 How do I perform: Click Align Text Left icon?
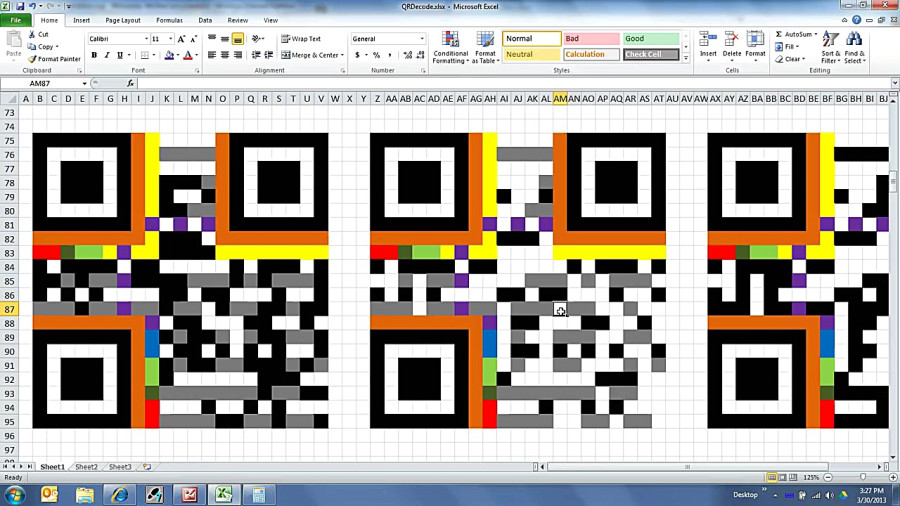click(x=212, y=55)
